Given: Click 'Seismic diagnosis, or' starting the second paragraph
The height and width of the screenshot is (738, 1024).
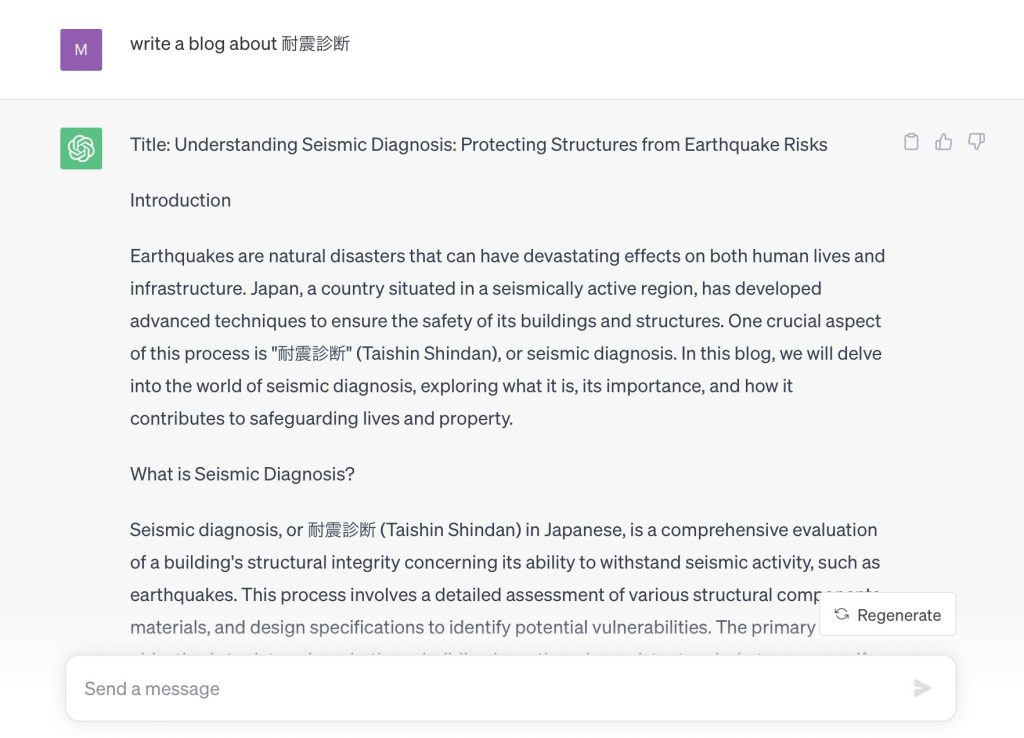Looking at the screenshot, I should click(216, 530).
